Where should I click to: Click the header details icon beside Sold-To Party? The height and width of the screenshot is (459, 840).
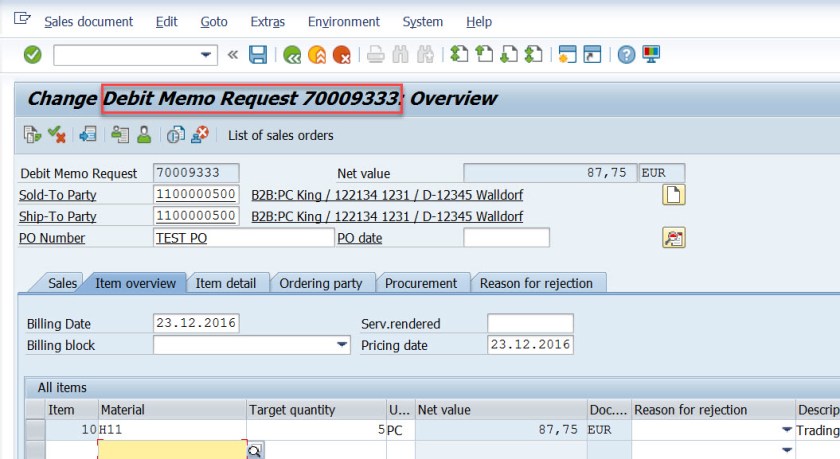pyautogui.click(x=673, y=195)
